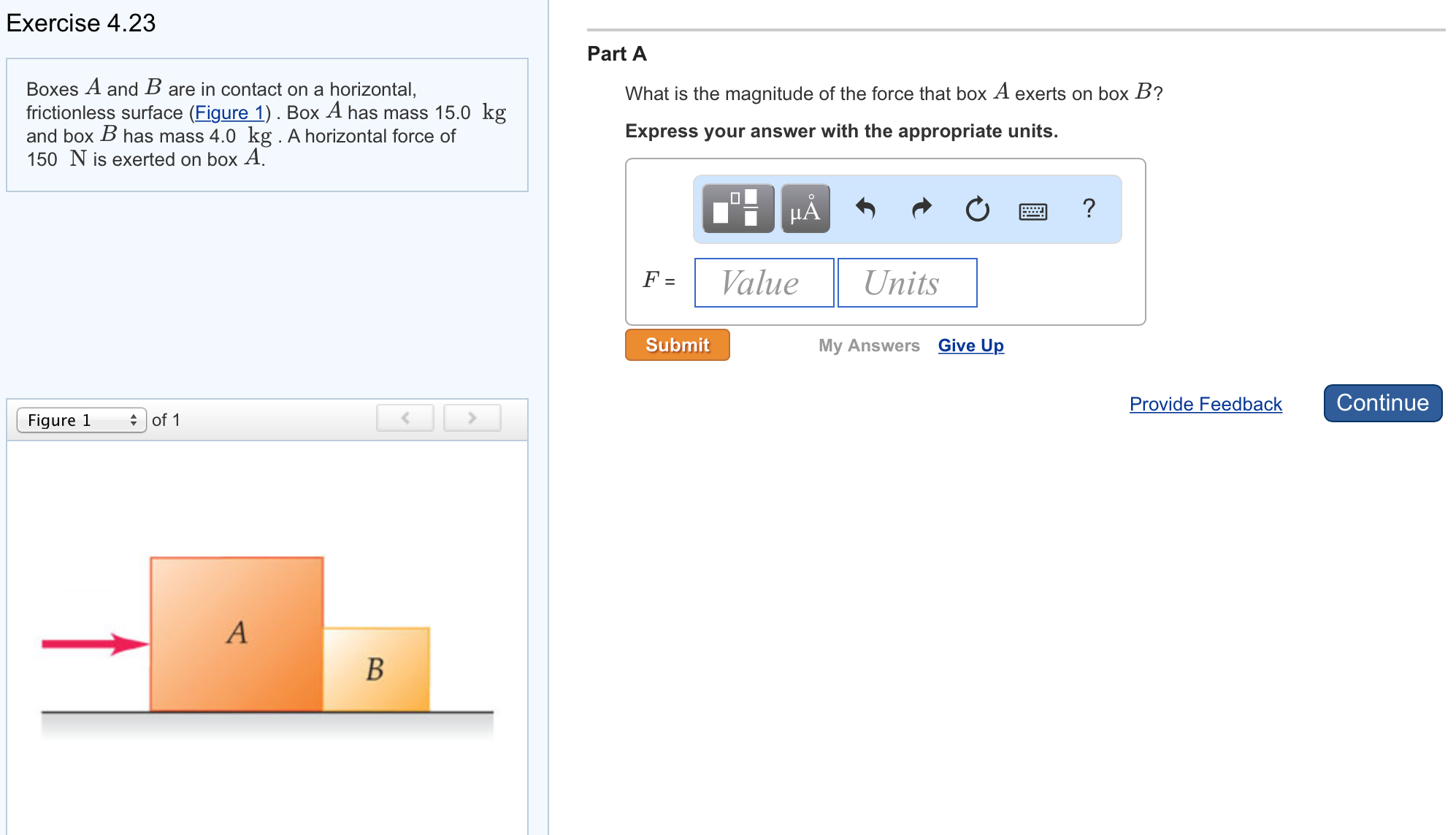1456x835 pixels.
Task: Click the Part A heading
Action: click(616, 53)
